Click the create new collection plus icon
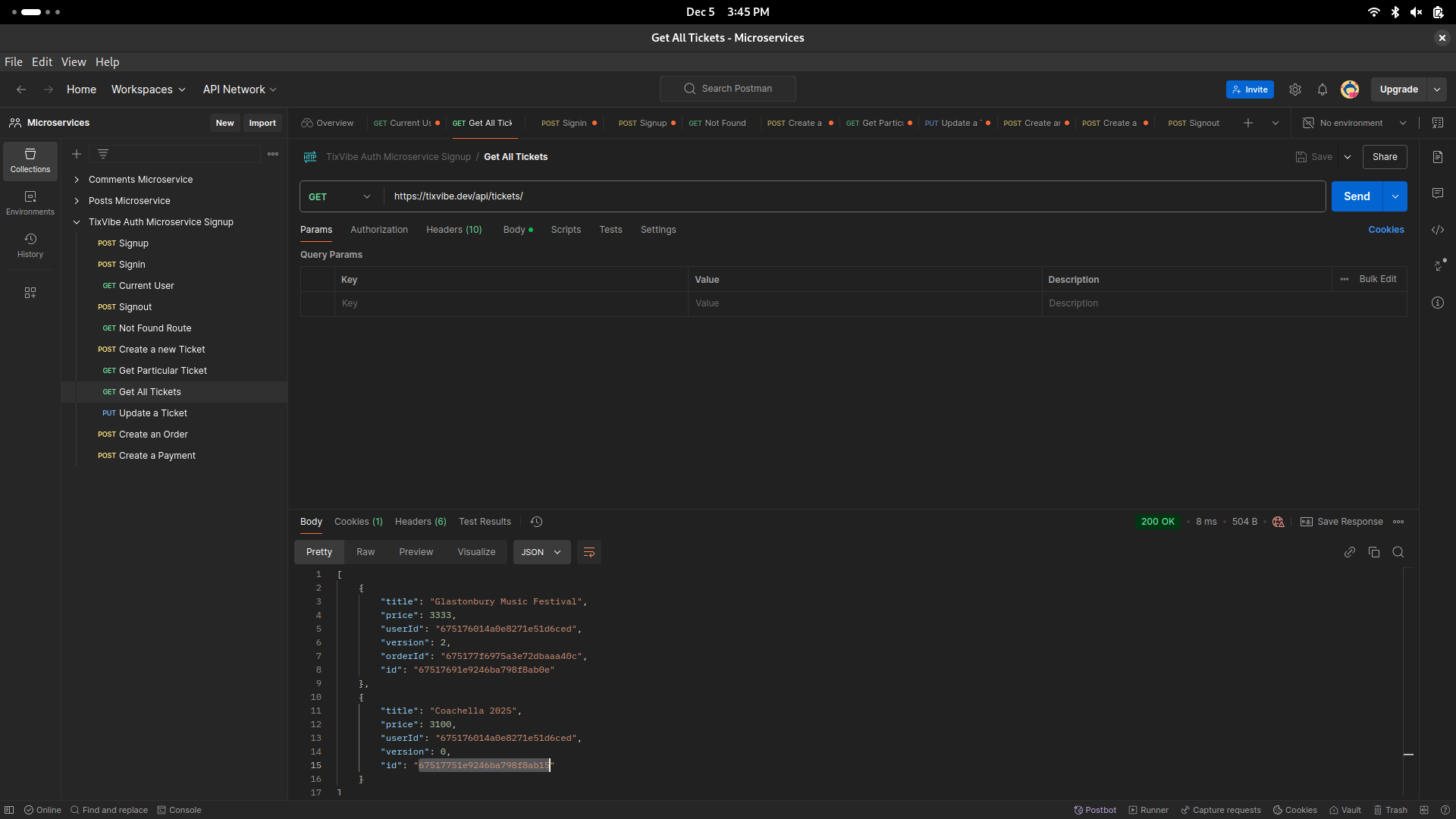Screen dimensions: 1456x819 (x=77, y=154)
